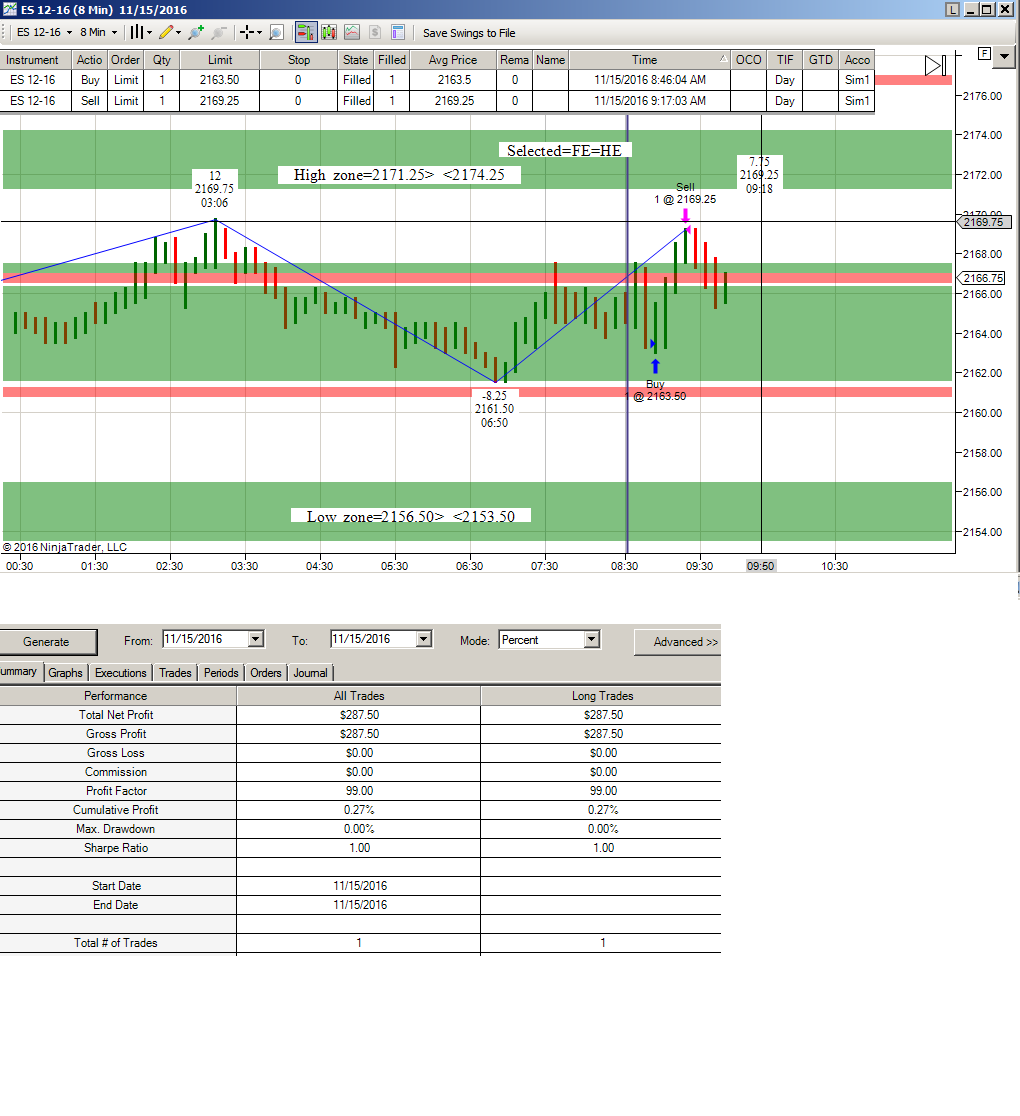Click the OCO column header
The image size is (1020, 1116).
pos(748,60)
